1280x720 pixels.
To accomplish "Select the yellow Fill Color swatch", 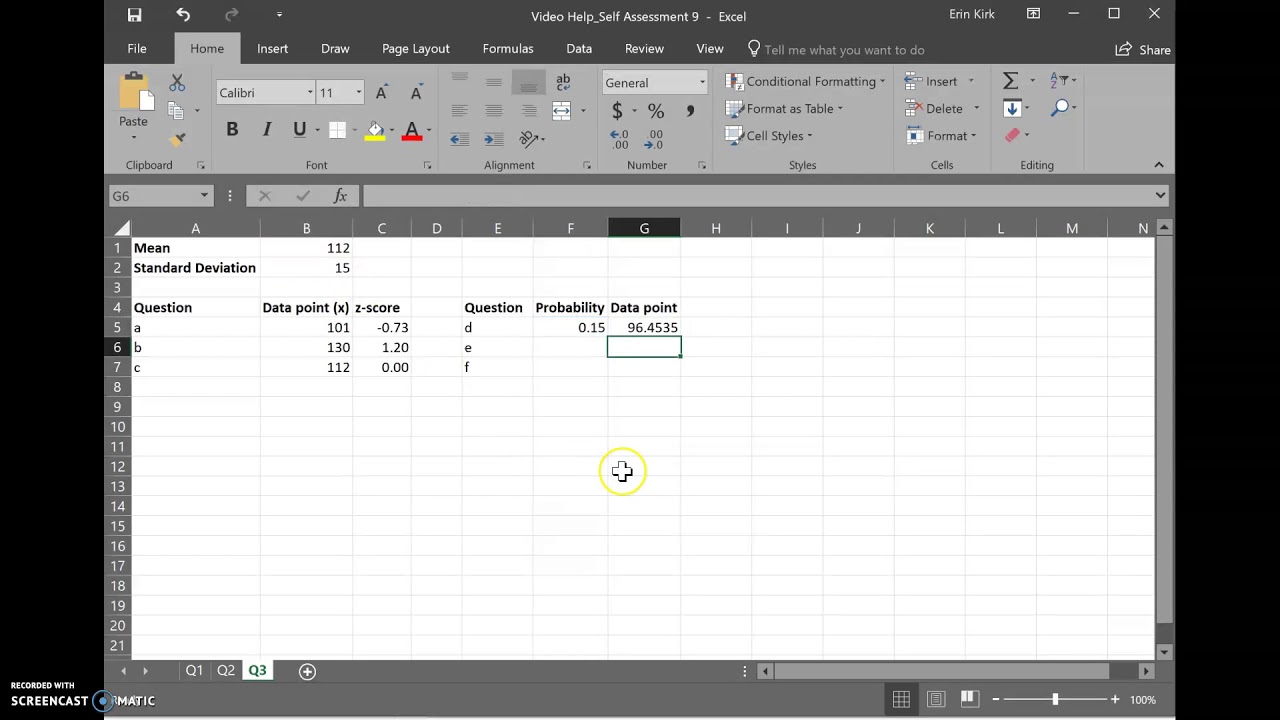I will coord(375,131).
